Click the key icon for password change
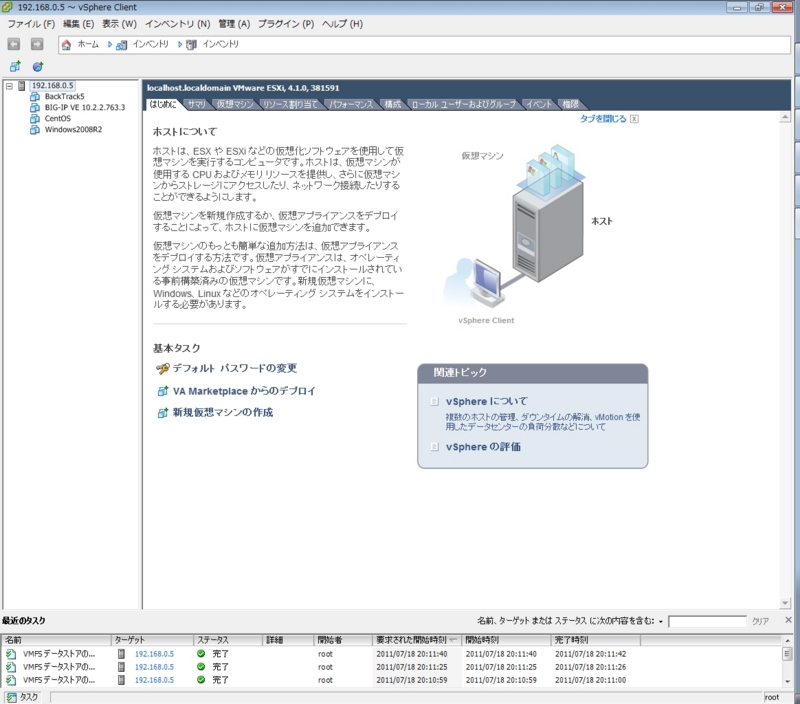The image size is (800, 704). coord(162,368)
